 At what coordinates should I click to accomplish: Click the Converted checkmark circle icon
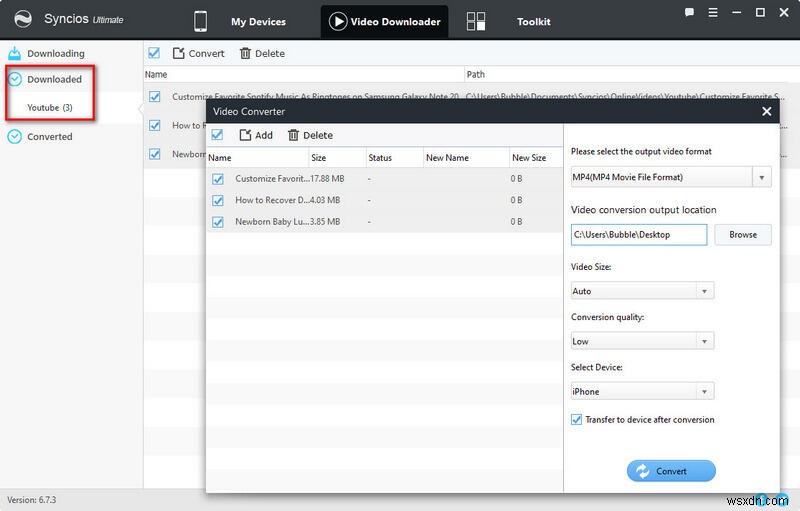(x=15, y=137)
